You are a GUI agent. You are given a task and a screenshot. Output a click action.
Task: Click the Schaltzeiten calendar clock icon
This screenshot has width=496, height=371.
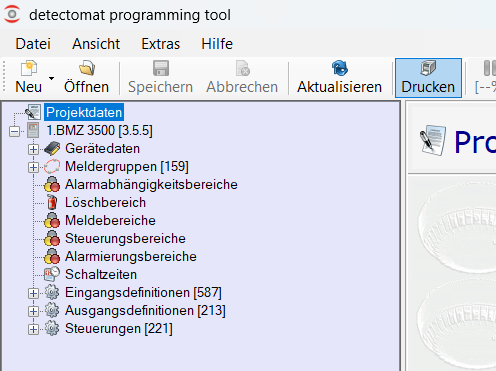(x=52, y=274)
